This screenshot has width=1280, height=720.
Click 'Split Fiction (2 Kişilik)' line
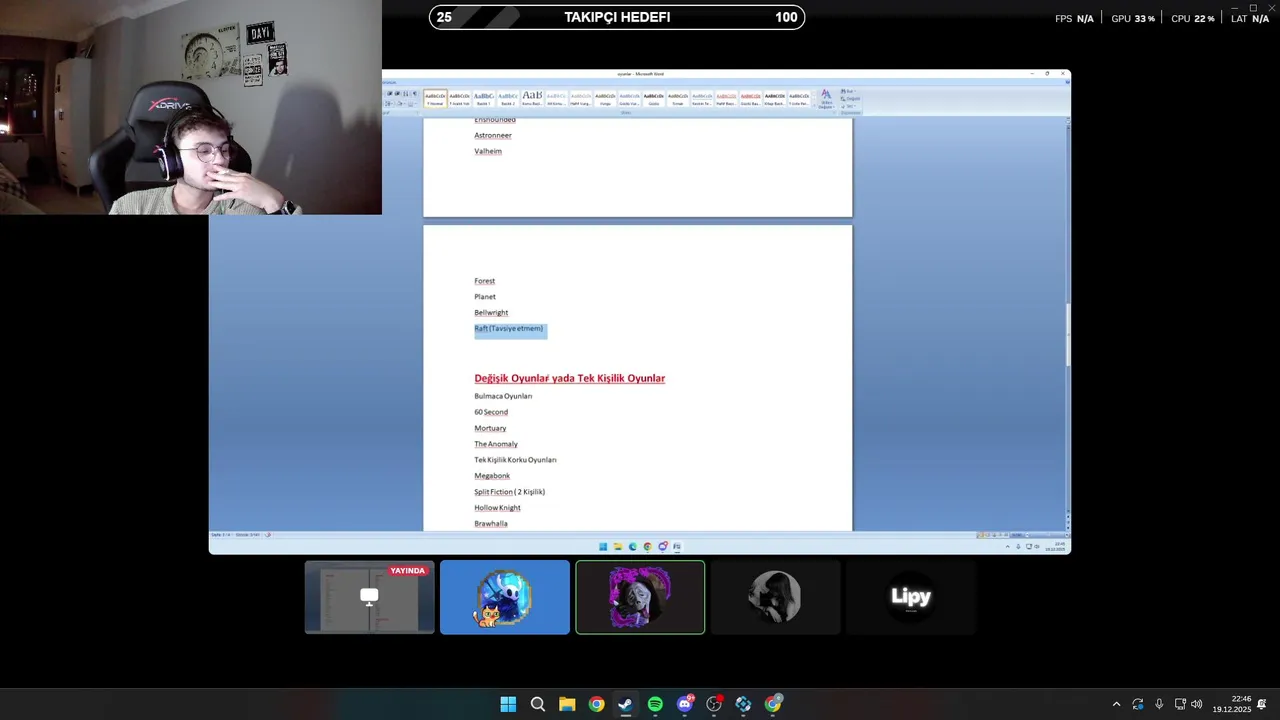[510, 492]
